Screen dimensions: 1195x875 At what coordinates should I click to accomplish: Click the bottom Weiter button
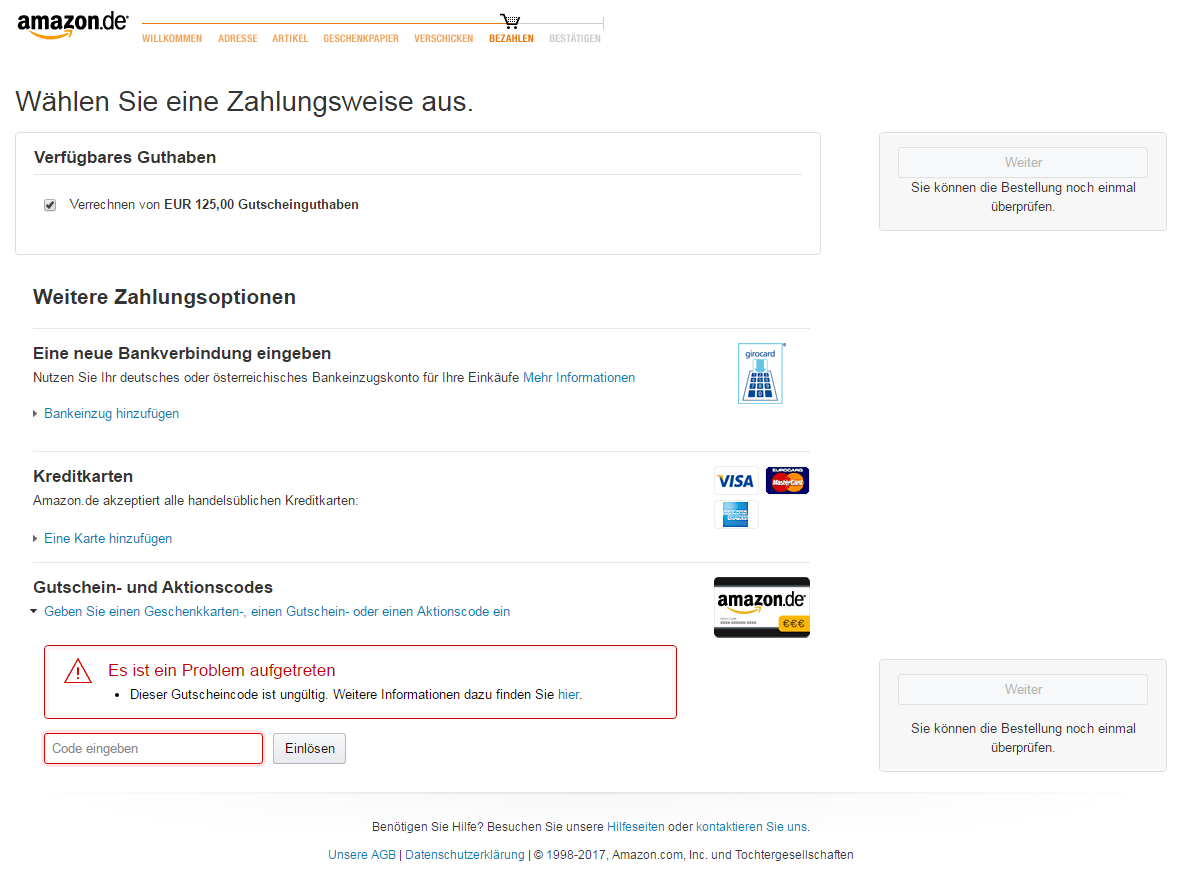click(1023, 690)
